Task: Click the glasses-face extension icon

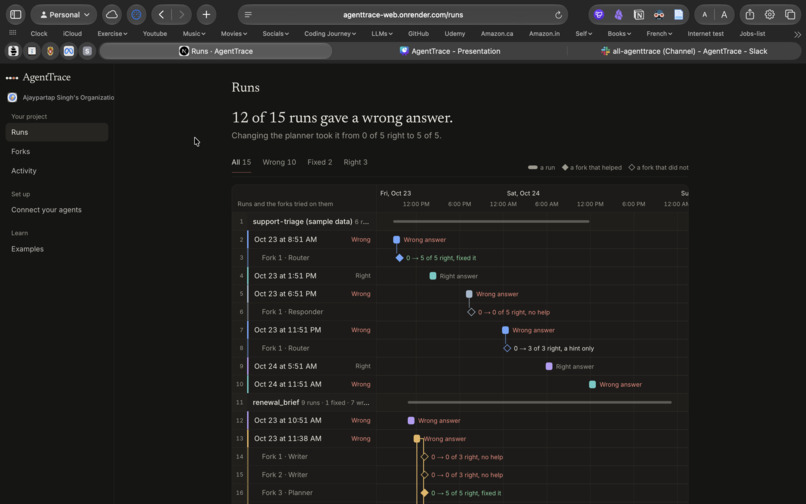Action: tap(658, 15)
